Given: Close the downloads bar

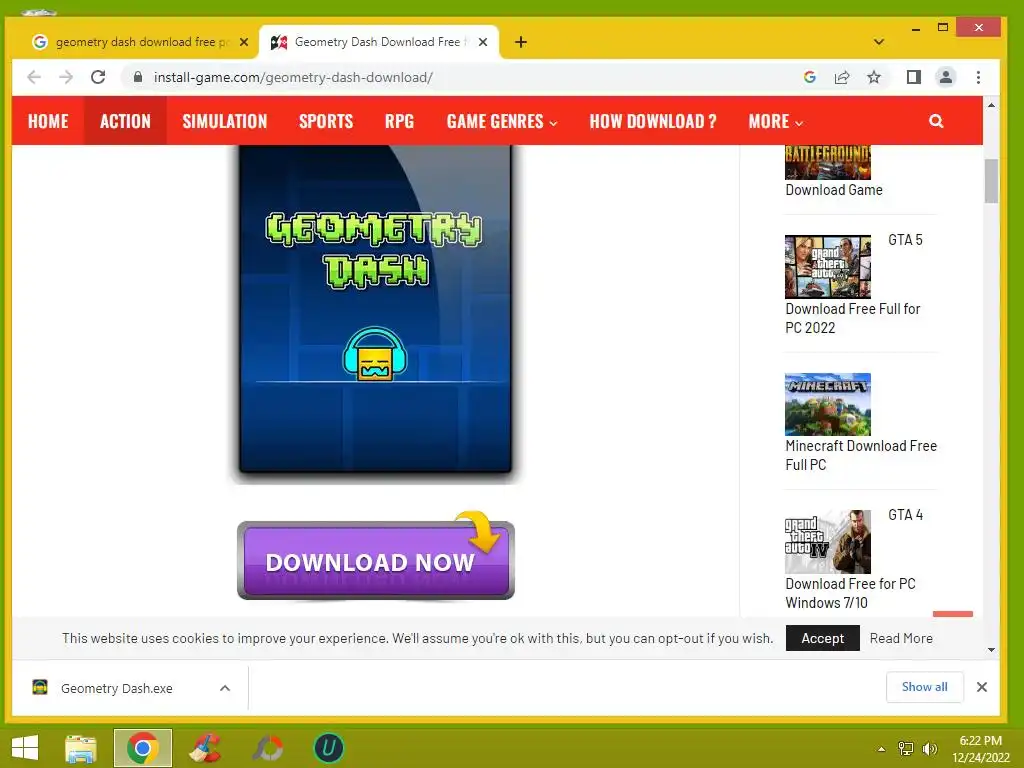Looking at the screenshot, I should tap(982, 687).
